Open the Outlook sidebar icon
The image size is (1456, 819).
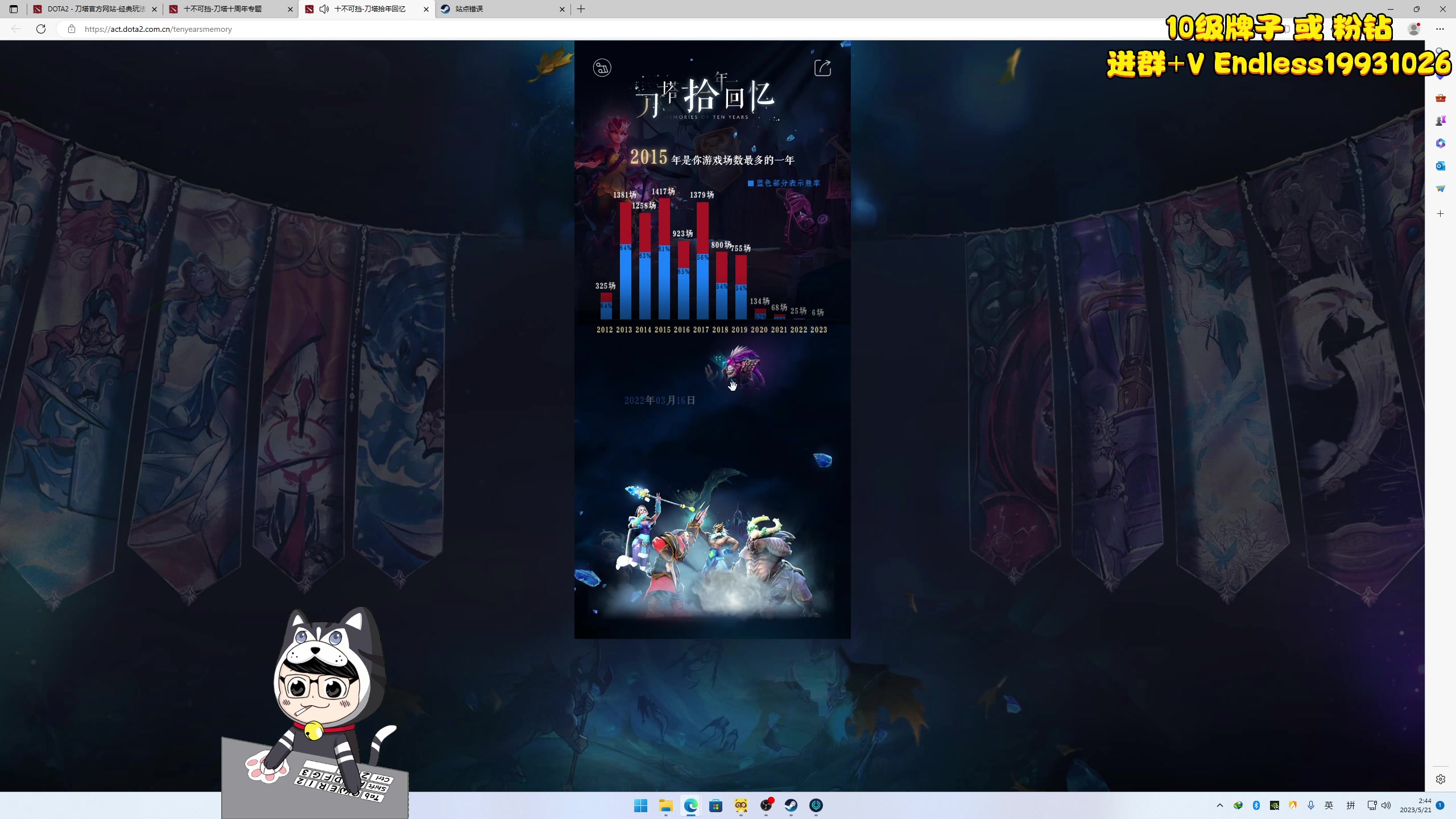click(1440, 166)
